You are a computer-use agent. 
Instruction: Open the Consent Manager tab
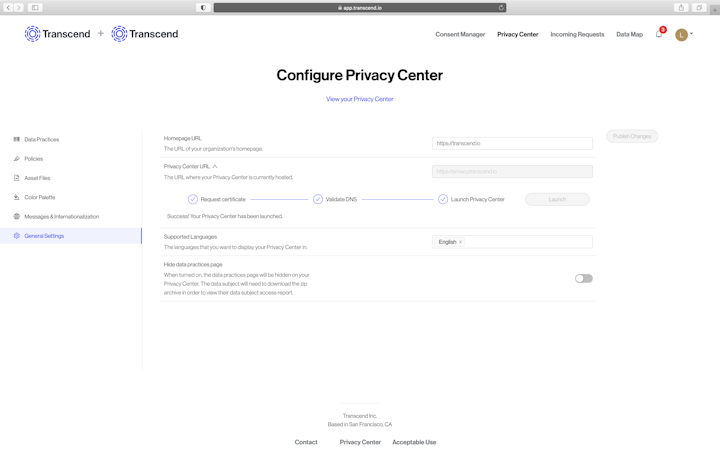460,34
